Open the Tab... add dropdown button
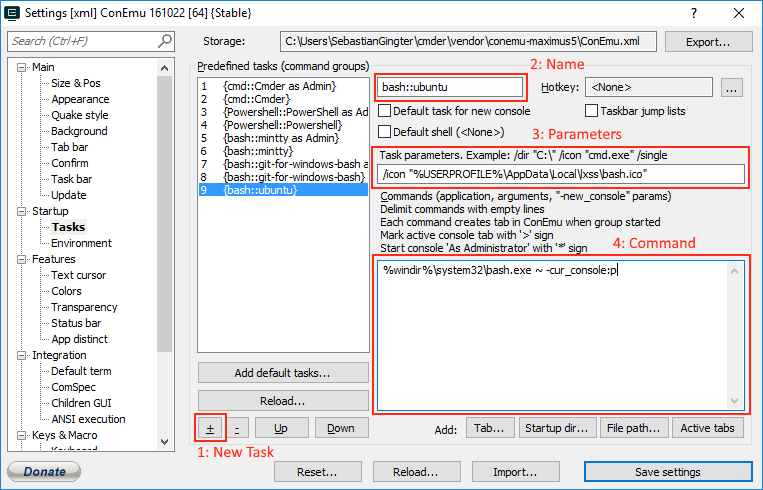The height and width of the screenshot is (490, 763). pyautogui.click(x=489, y=428)
